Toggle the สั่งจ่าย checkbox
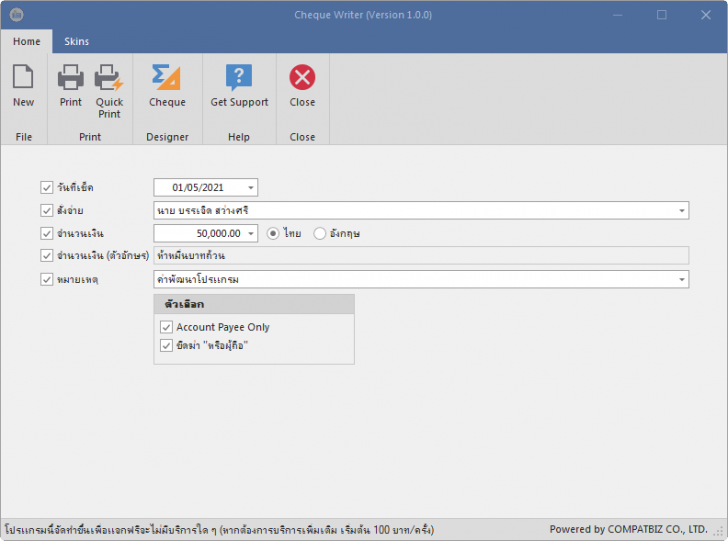This screenshot has height=541, width=728. [x=46, y=210]
